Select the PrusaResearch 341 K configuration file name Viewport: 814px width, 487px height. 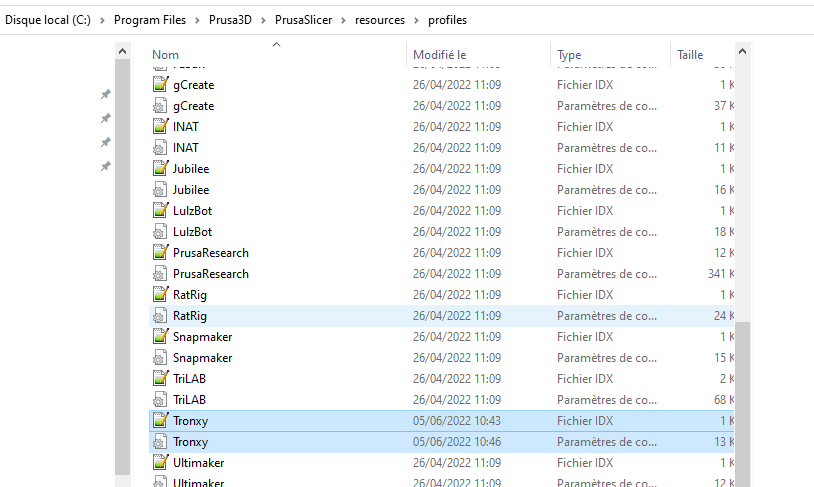coord(211,274)
